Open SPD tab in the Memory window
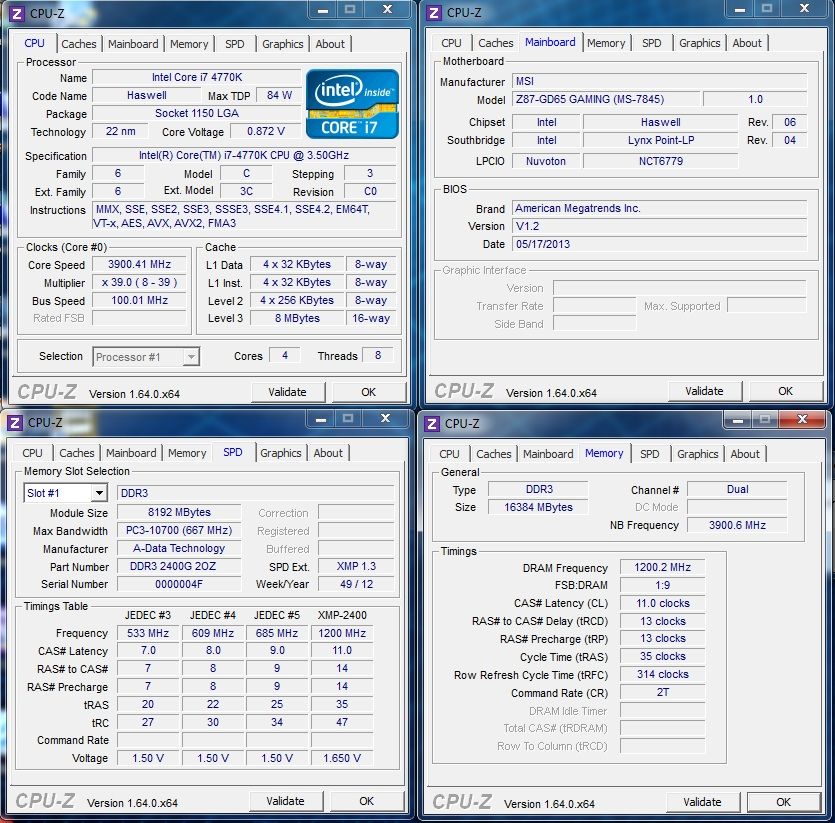The height and width of the screenshot is (823, 835). click(x=649, y=454)
